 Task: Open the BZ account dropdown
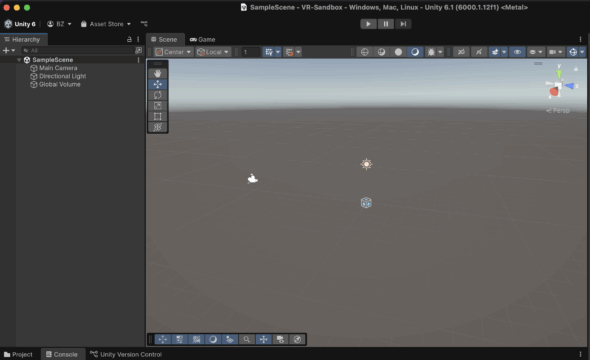[x=59, y=24]
